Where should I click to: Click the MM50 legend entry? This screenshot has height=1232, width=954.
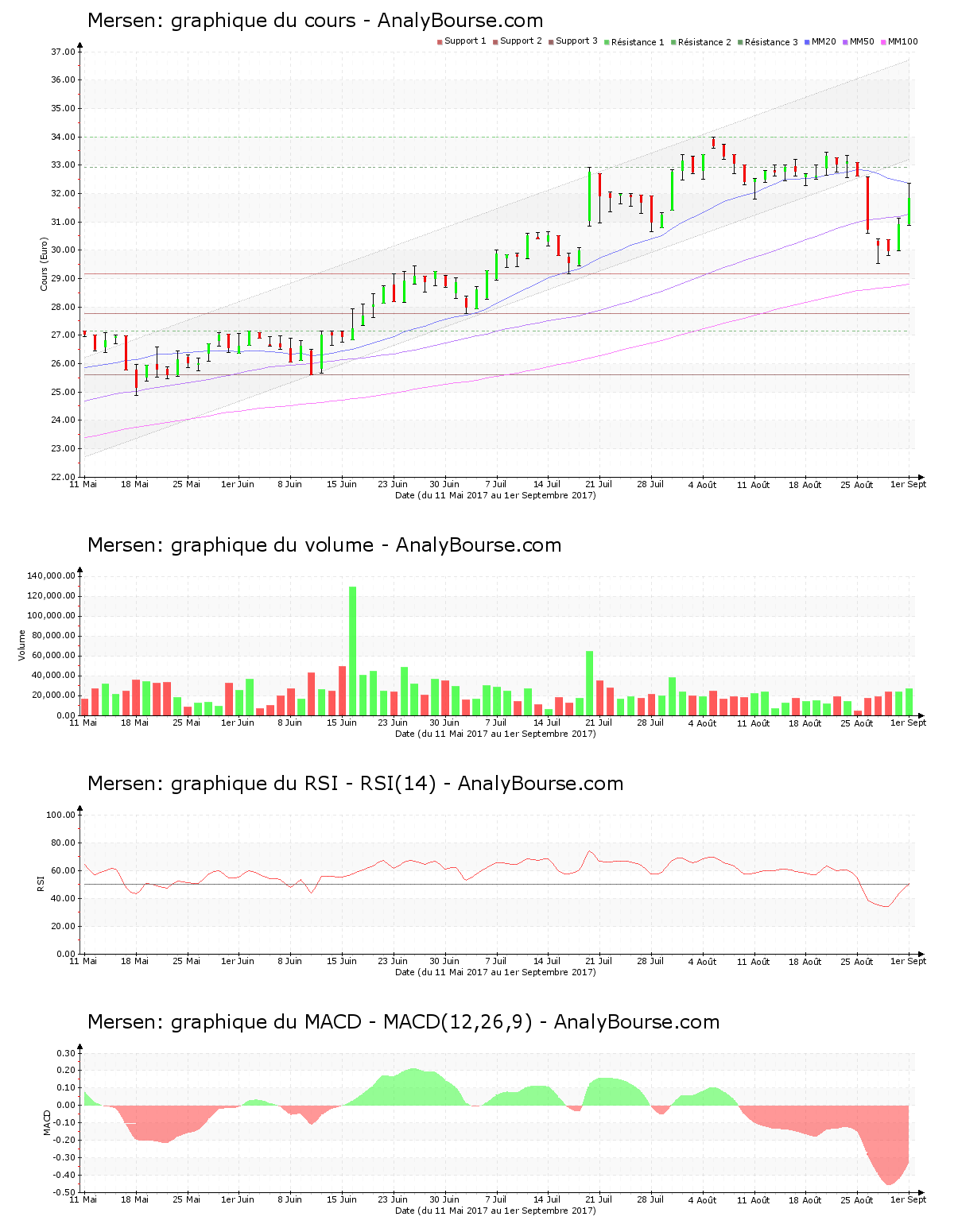click(x=859, y=41)
